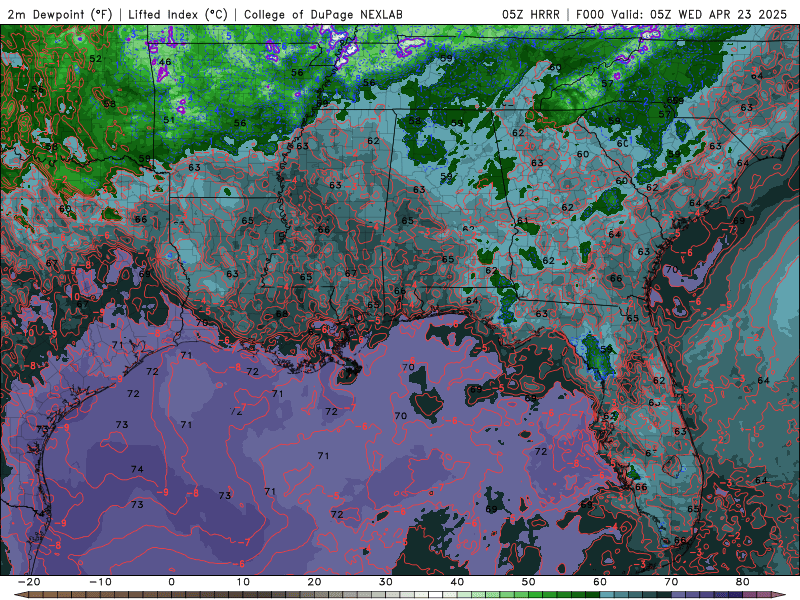This screenshot has width=800, height=600.
Task: Click the dewpoint value "51" on the map
Action: [x=169, y=120]
